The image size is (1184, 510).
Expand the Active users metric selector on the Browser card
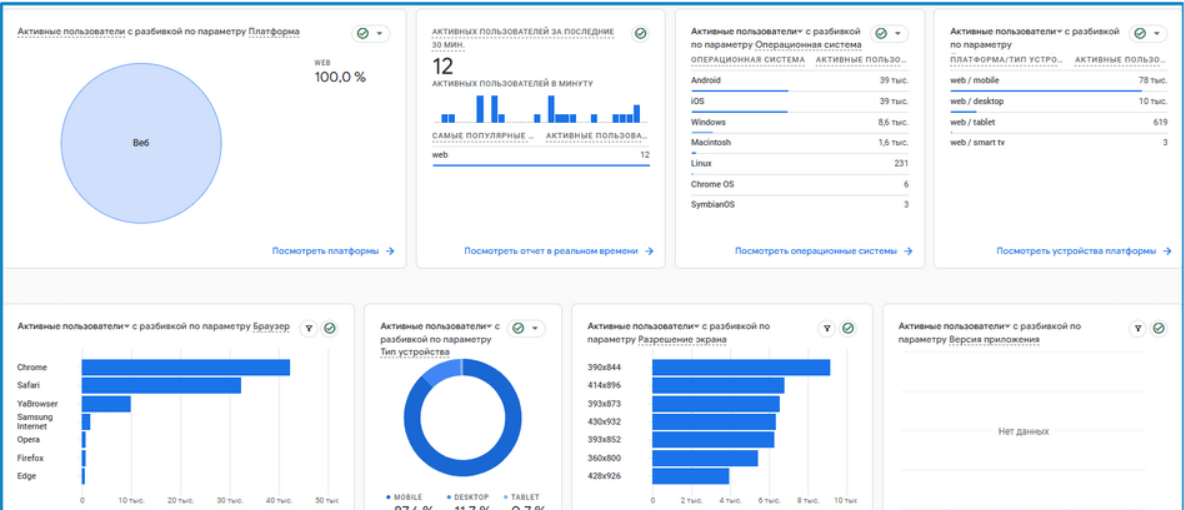[127, 326]
